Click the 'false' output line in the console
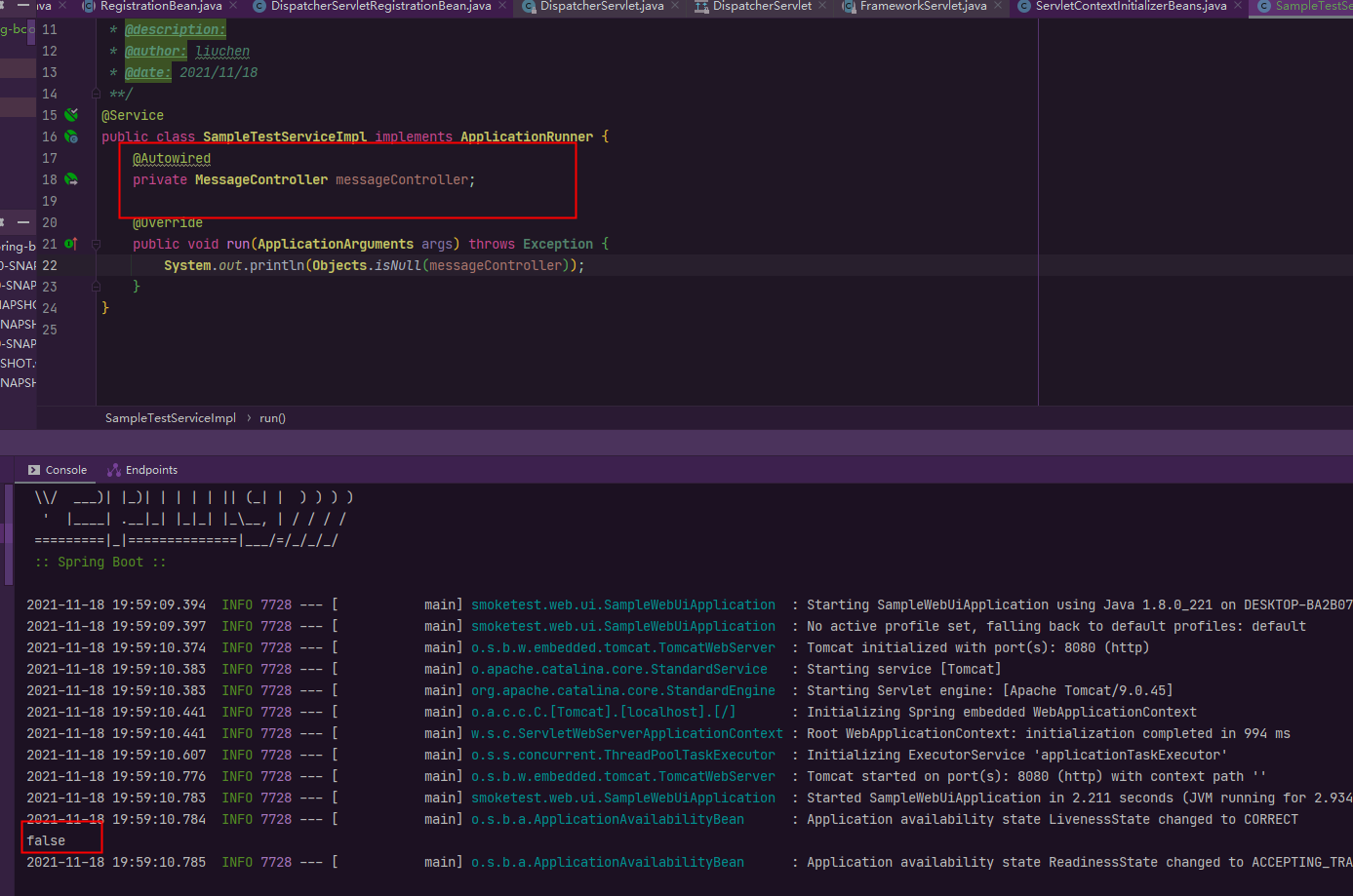The height and width of the screenshot is (896, 1353). point(46,840)
